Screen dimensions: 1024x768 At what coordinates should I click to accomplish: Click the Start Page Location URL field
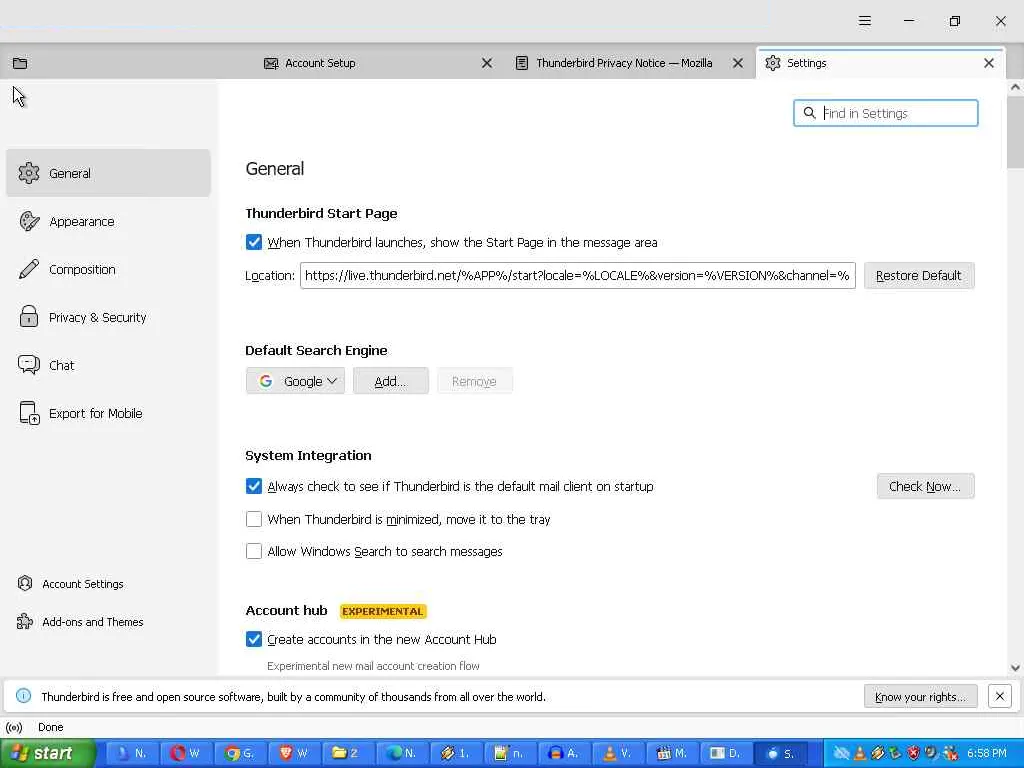point(577,276)
